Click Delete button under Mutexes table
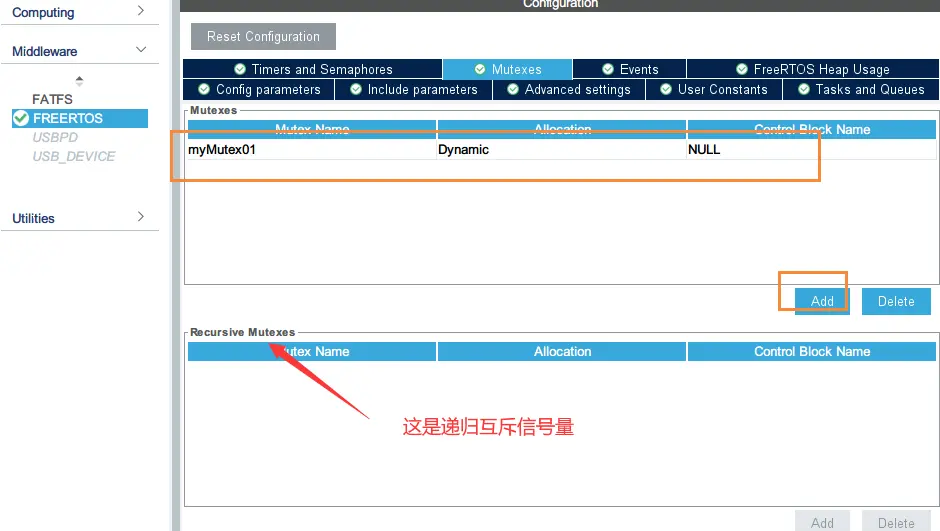 pos(896,301)
